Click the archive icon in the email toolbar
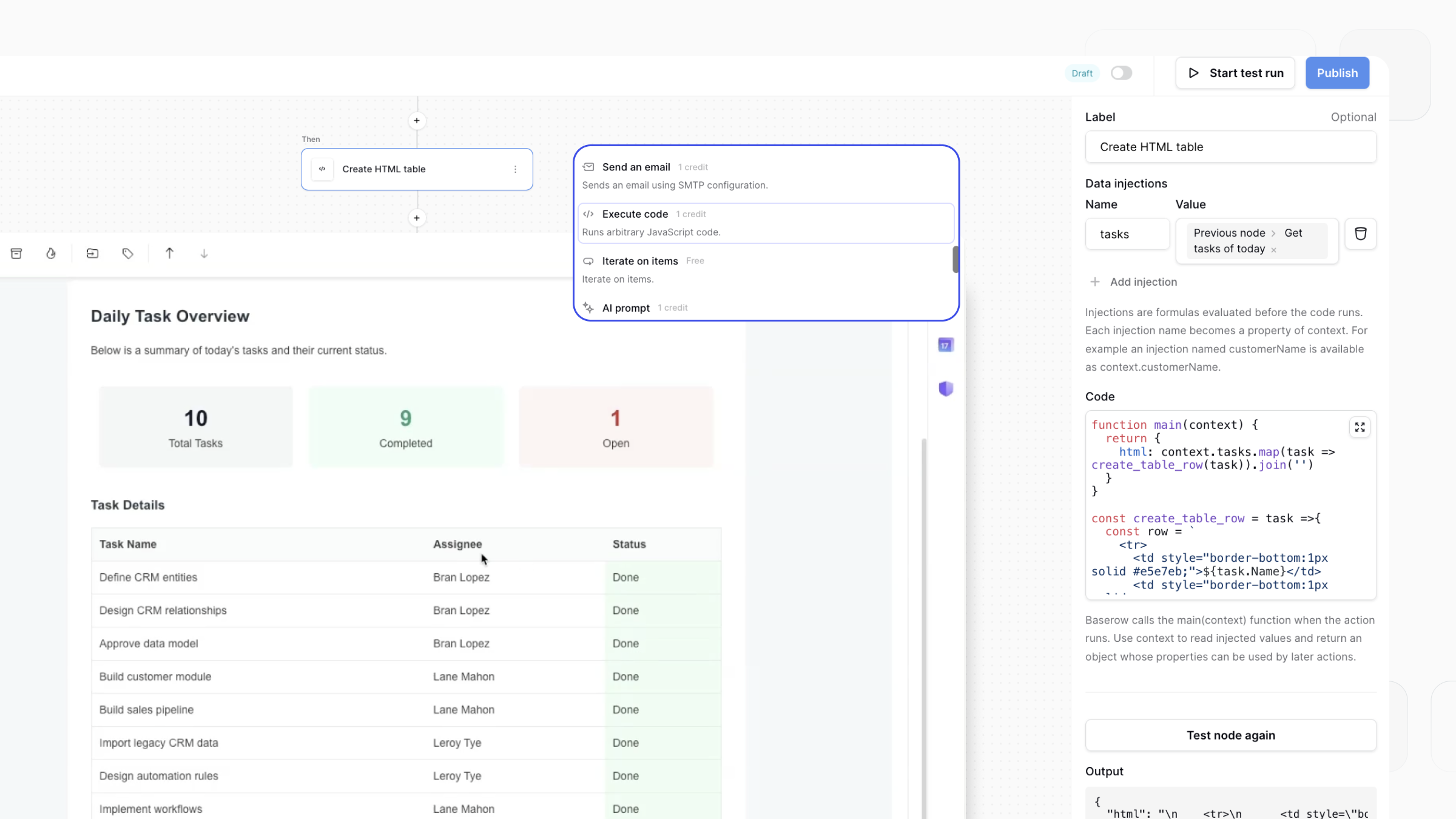Viewport: 1456px width, 819px height. (x=16, y=254)
